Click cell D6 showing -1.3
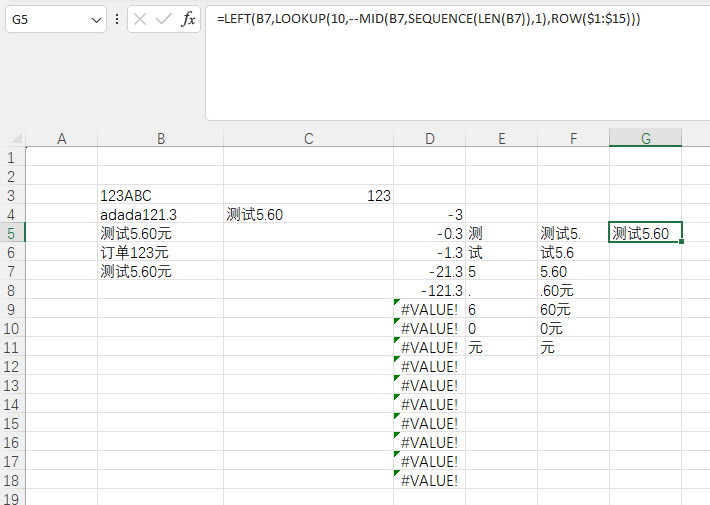The width and height of the screenshot is (710, 505). point(430,252)
